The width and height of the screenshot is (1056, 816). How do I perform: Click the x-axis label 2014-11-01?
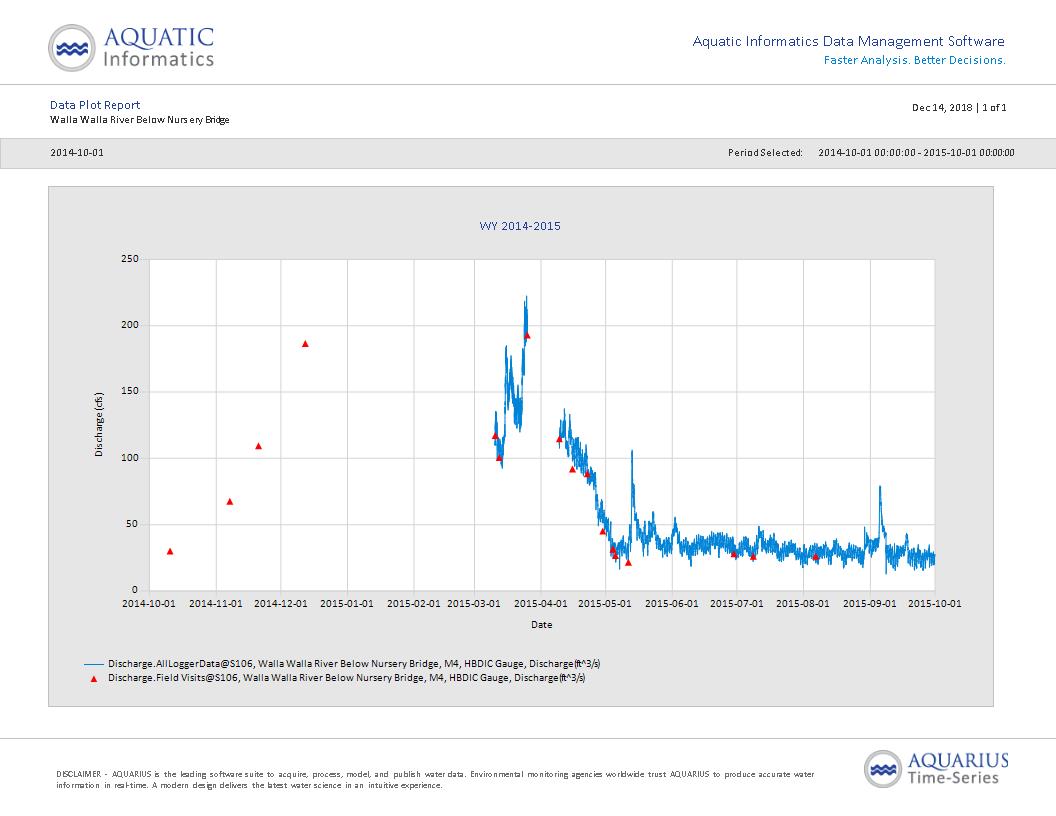(216, 603)
